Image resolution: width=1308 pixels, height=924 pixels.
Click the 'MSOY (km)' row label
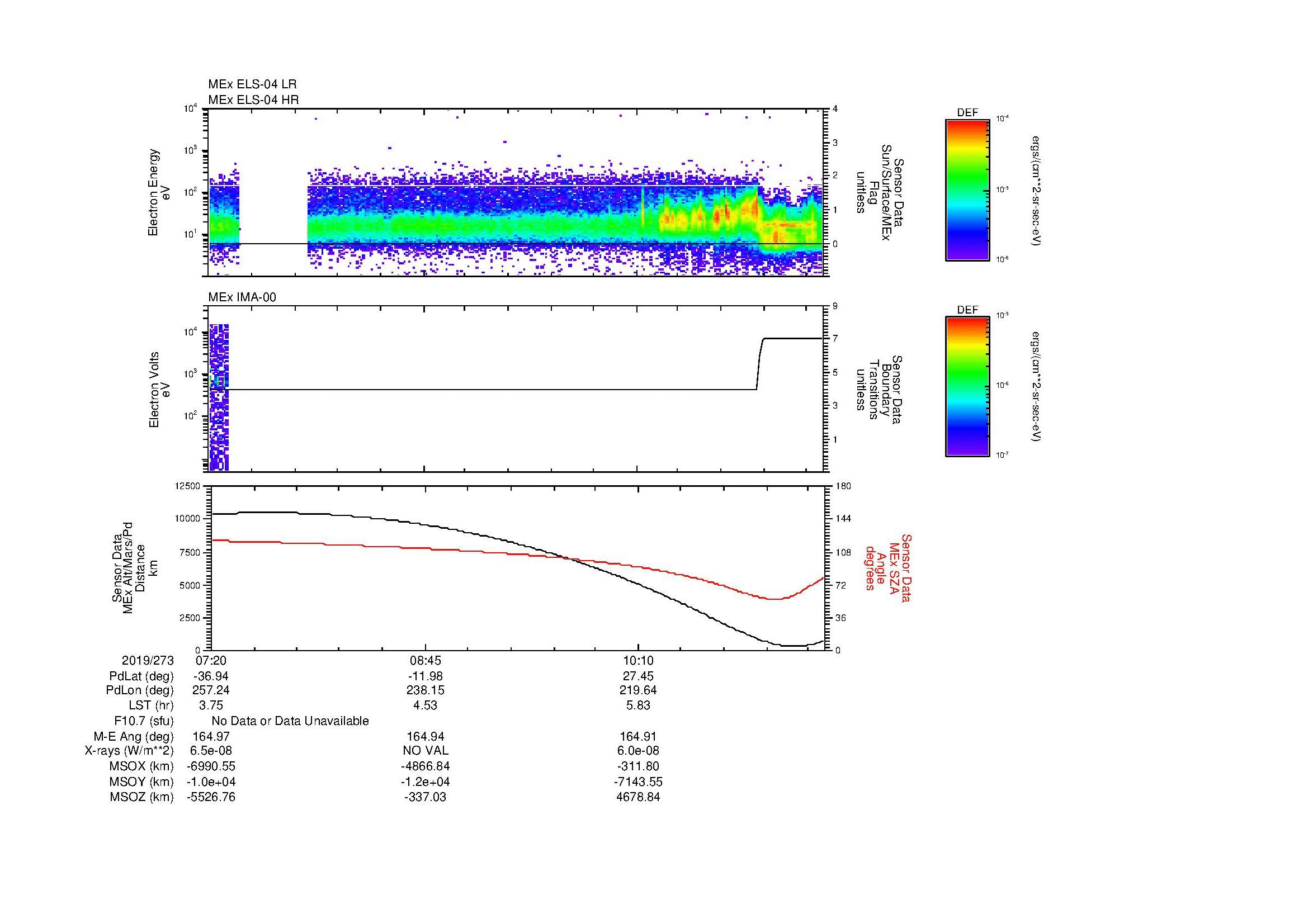[x=140, y=782]
